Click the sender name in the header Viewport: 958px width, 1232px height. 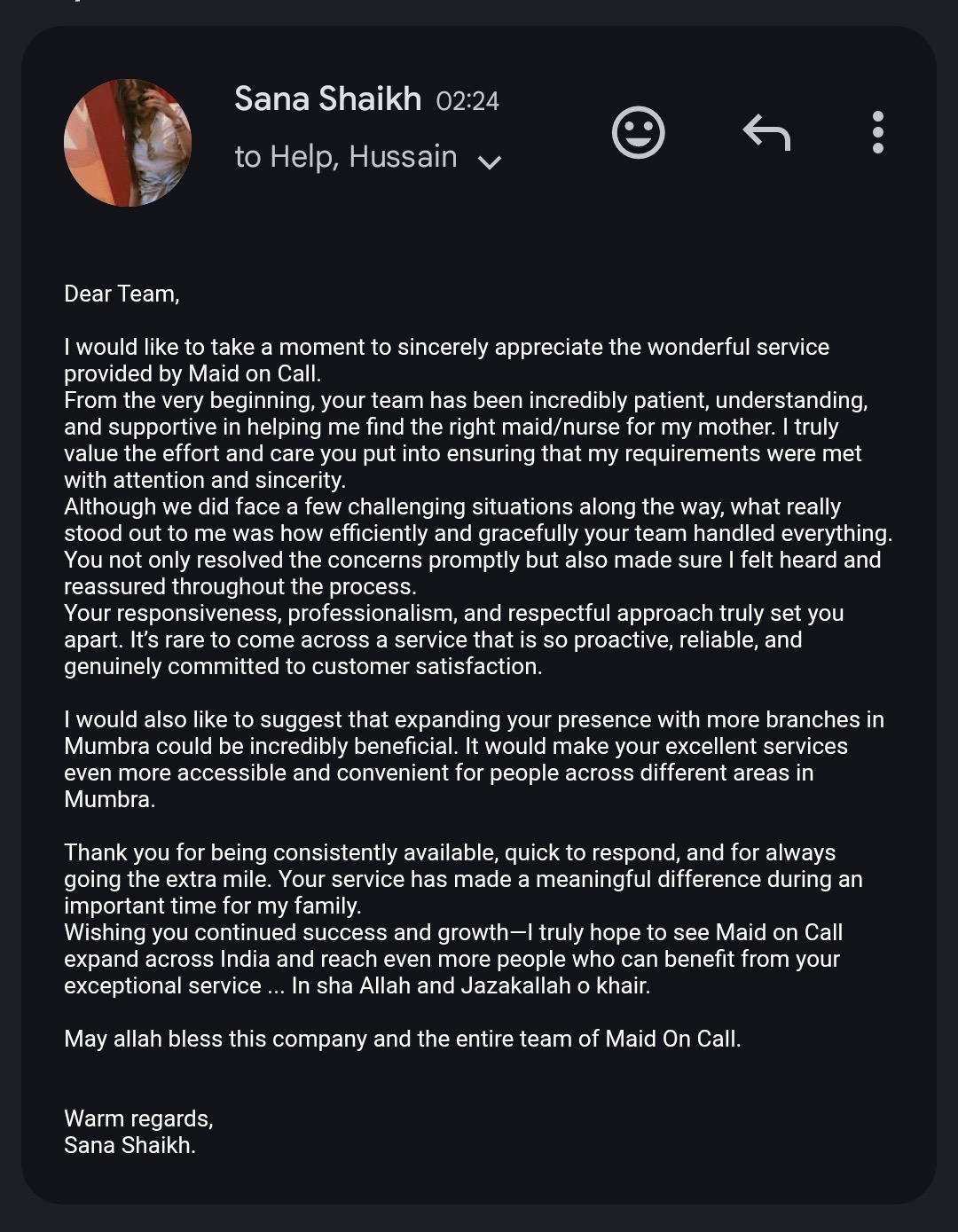pyautogui.click(x=327, y=98)
